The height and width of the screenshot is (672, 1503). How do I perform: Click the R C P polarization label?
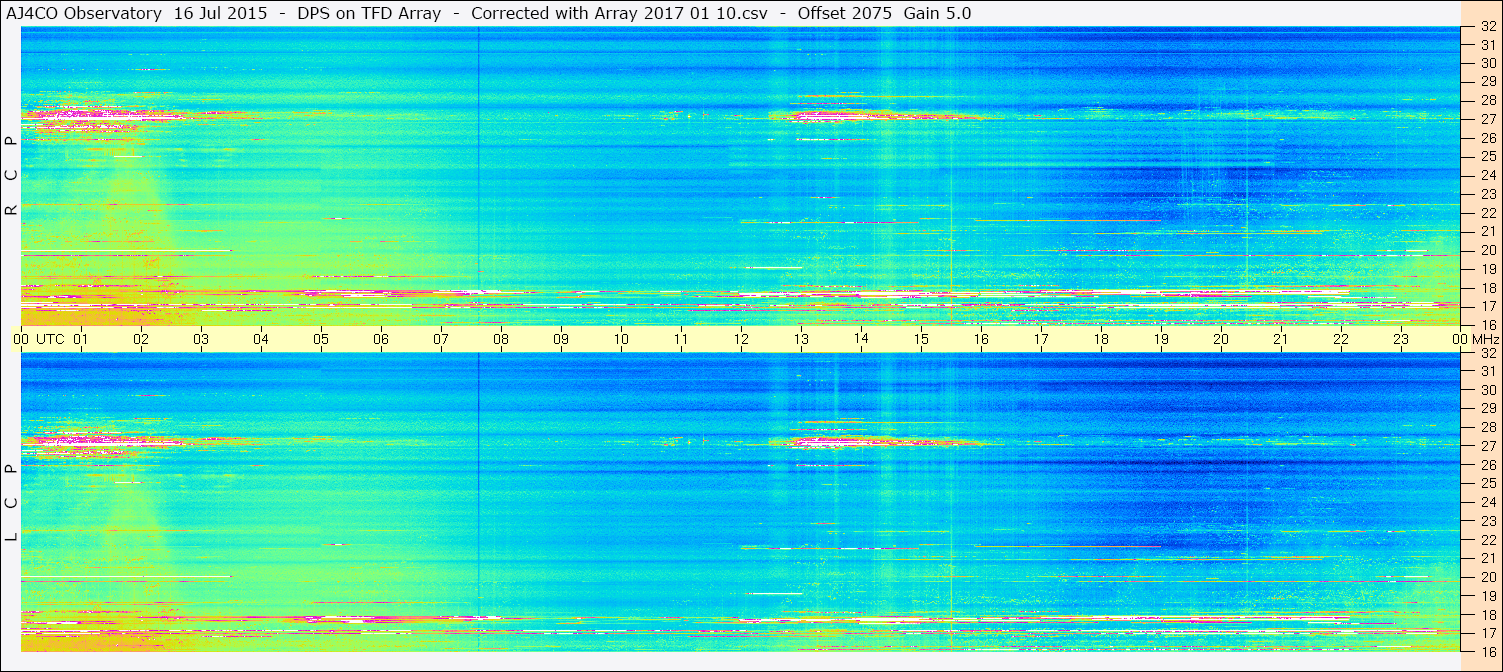click(12, 175)
